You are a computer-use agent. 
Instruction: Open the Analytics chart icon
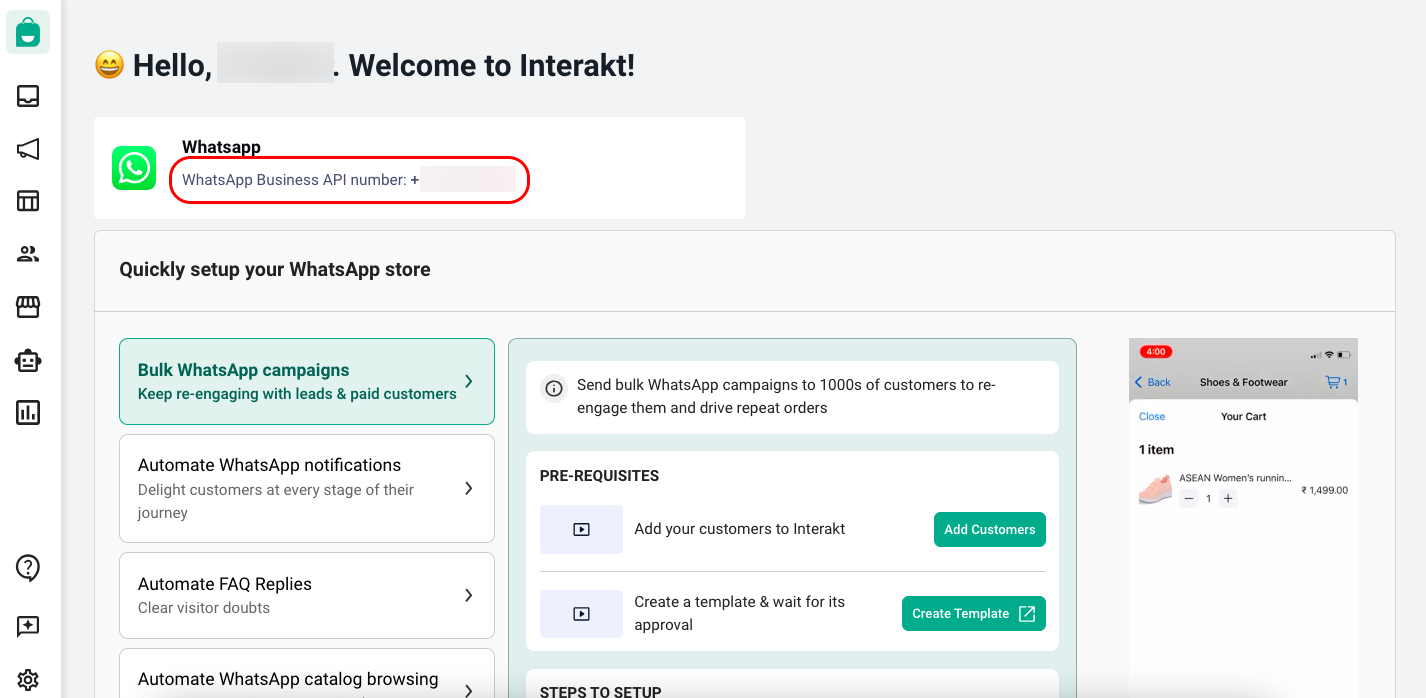tap(28, 412)
